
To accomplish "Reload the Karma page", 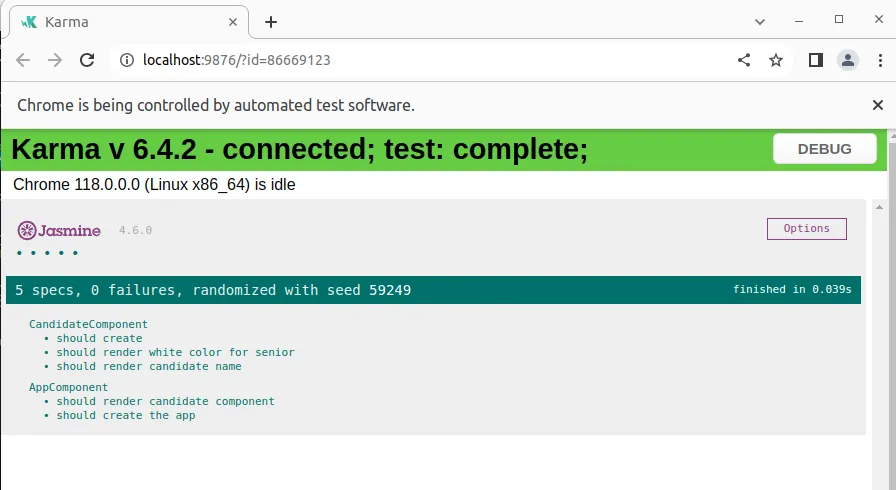I will pyautogui.click(x=87, y=60).
